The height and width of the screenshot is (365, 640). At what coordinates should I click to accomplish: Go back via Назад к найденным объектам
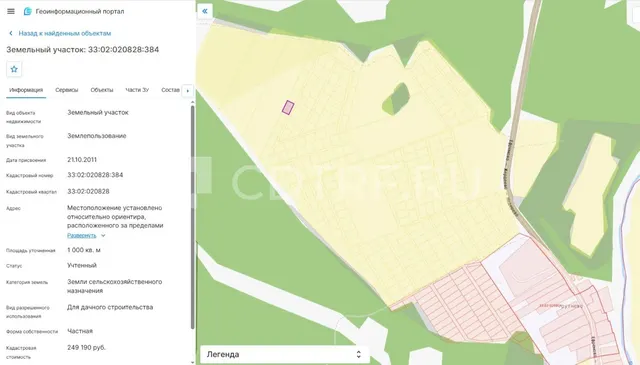pos(64,33)
